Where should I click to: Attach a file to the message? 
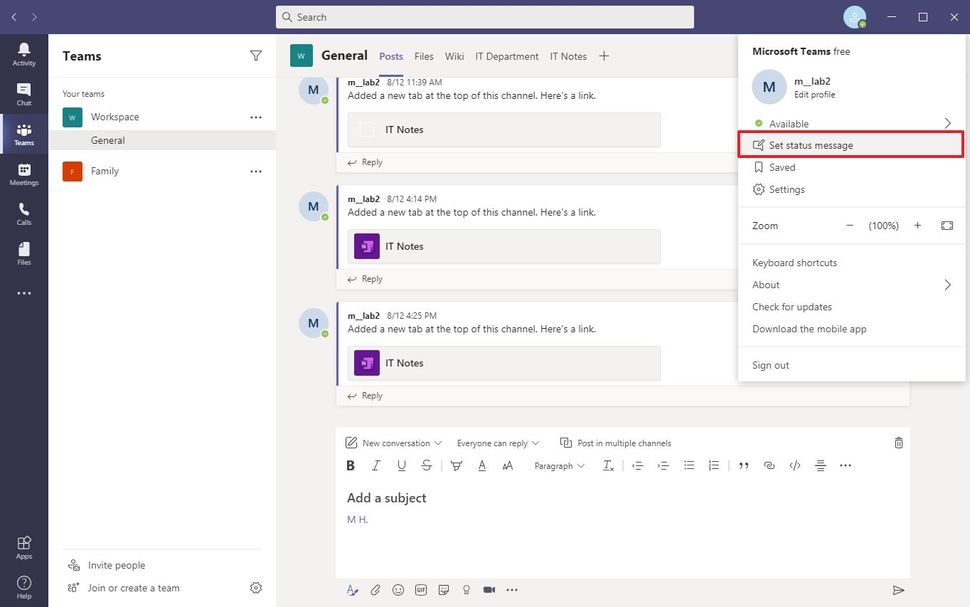(x=375, y=590)
